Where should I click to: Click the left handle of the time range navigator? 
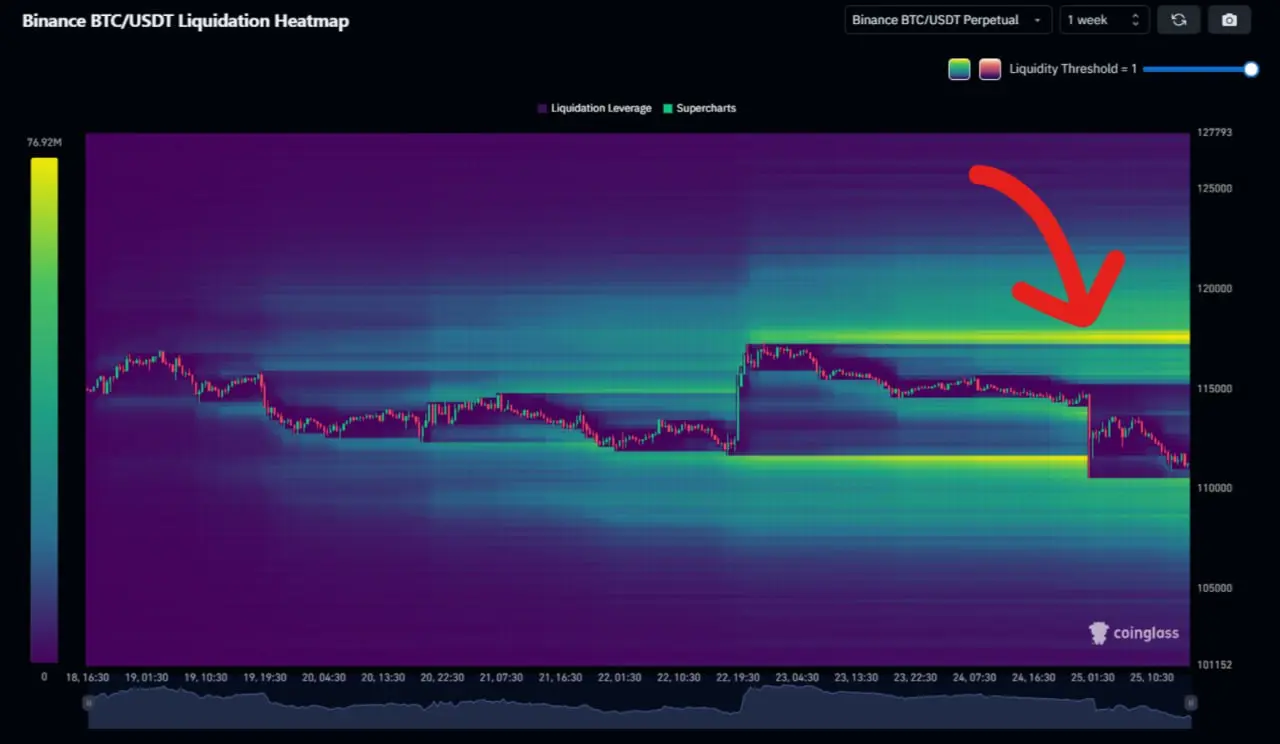point(88,703)
